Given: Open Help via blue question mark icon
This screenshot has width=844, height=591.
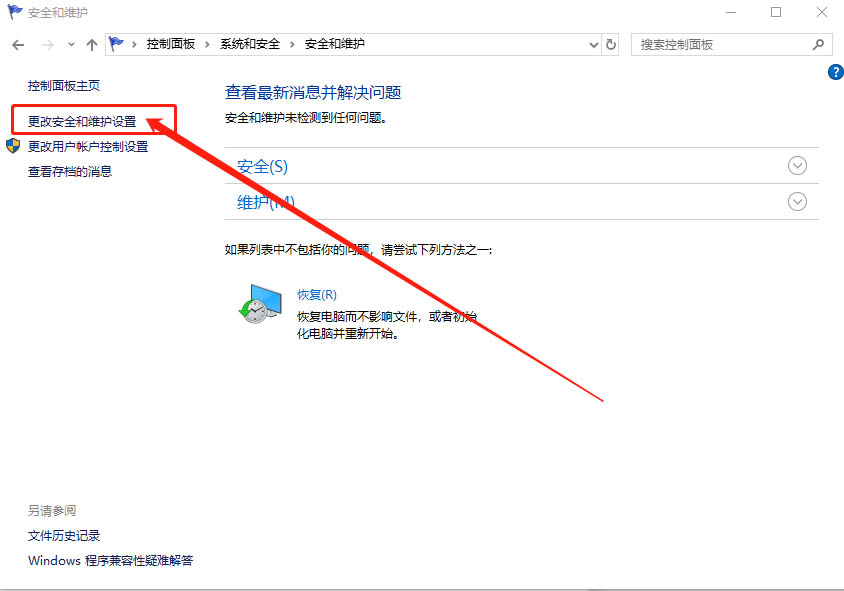Looking at the screenshot, I should [x=836, y=72].
